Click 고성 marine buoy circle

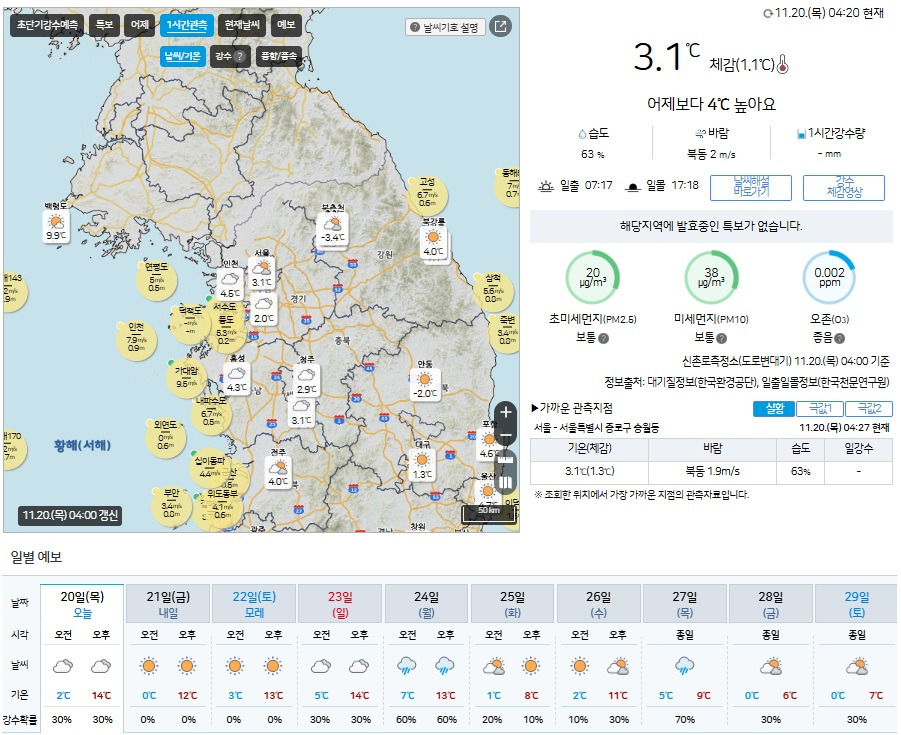[x=428, y=195]
